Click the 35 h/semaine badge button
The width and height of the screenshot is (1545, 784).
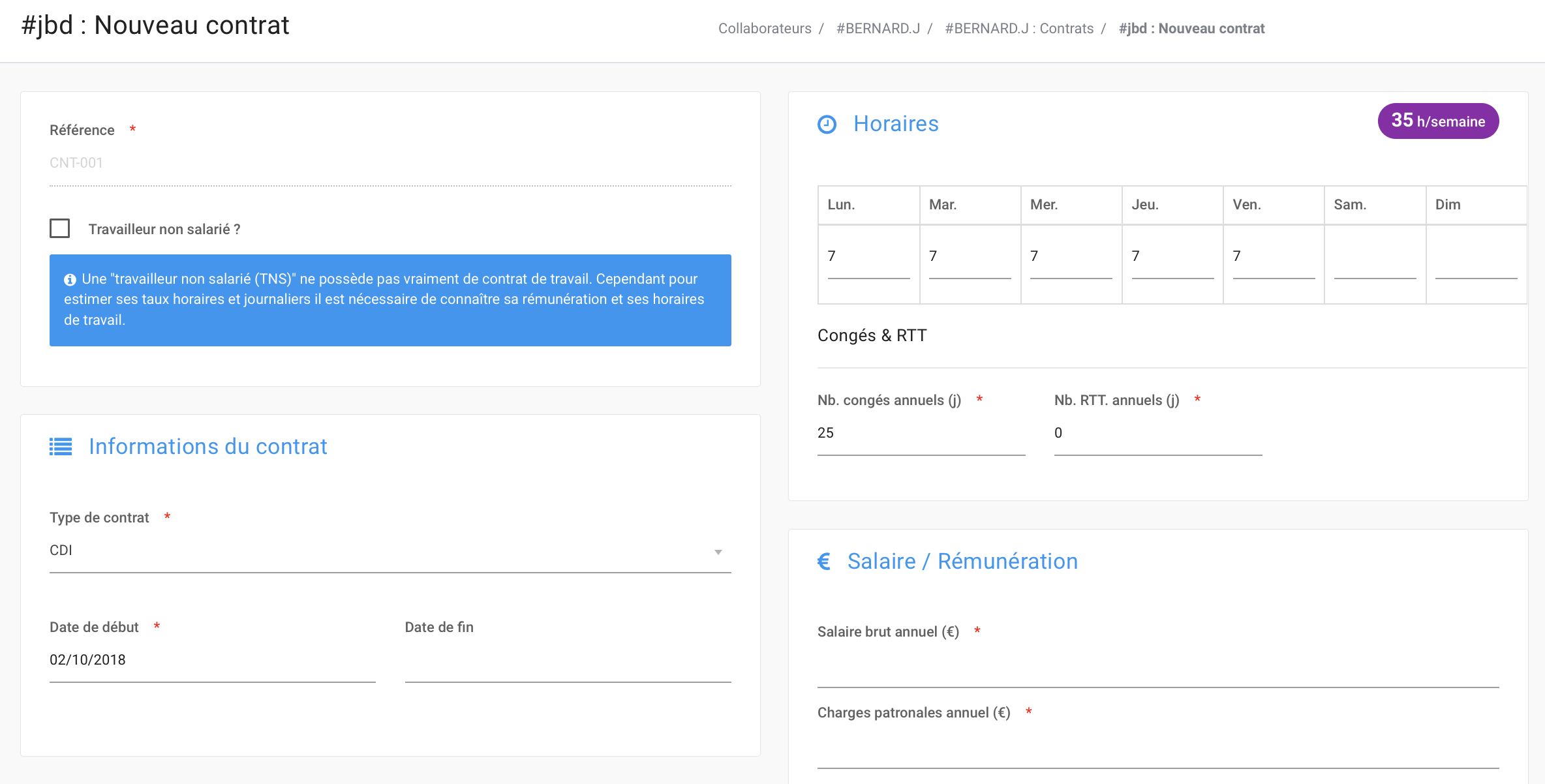click(x=1438, y=122)
